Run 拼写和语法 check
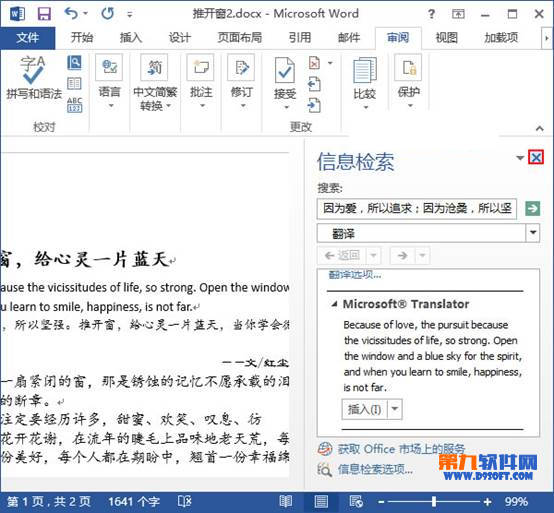The height and width of the screenshot is (513, 554). point(34,78)
